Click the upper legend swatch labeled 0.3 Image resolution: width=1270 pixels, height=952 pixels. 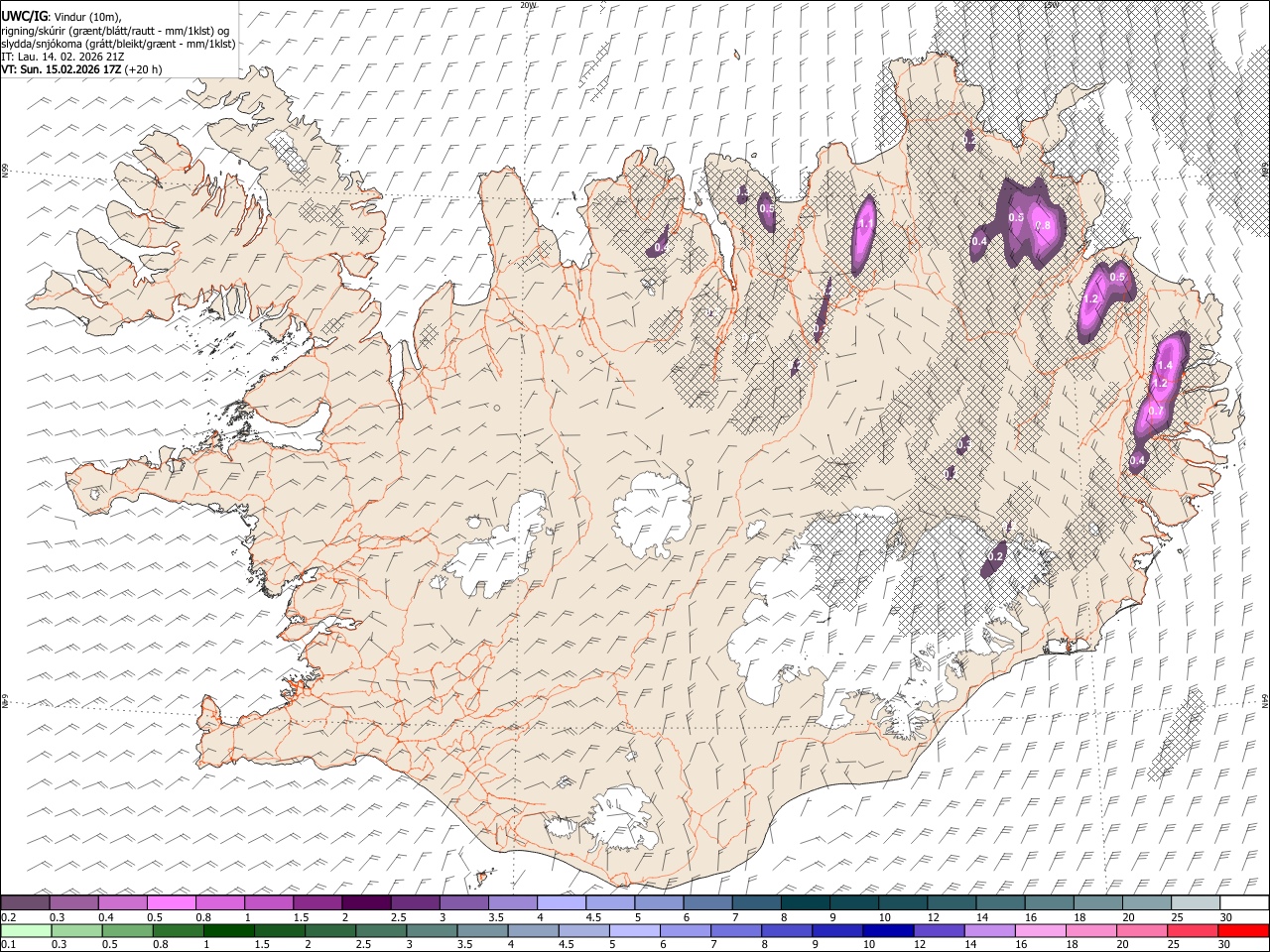[74, 902]
